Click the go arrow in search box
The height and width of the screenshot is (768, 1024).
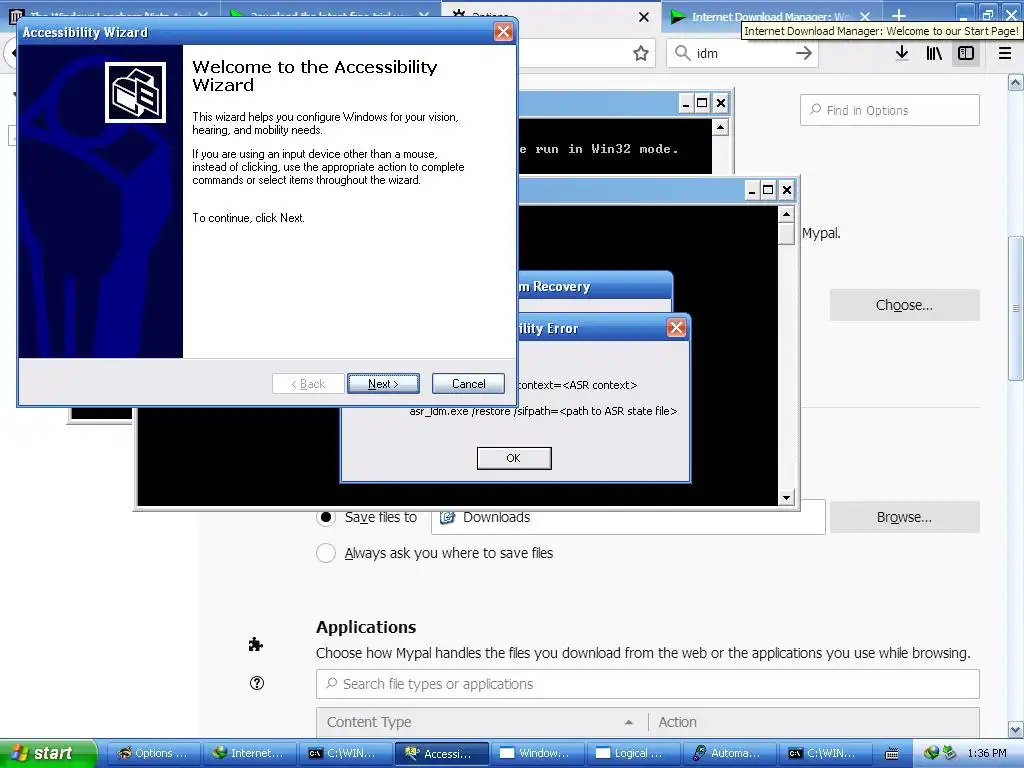[x=804, y=53]
